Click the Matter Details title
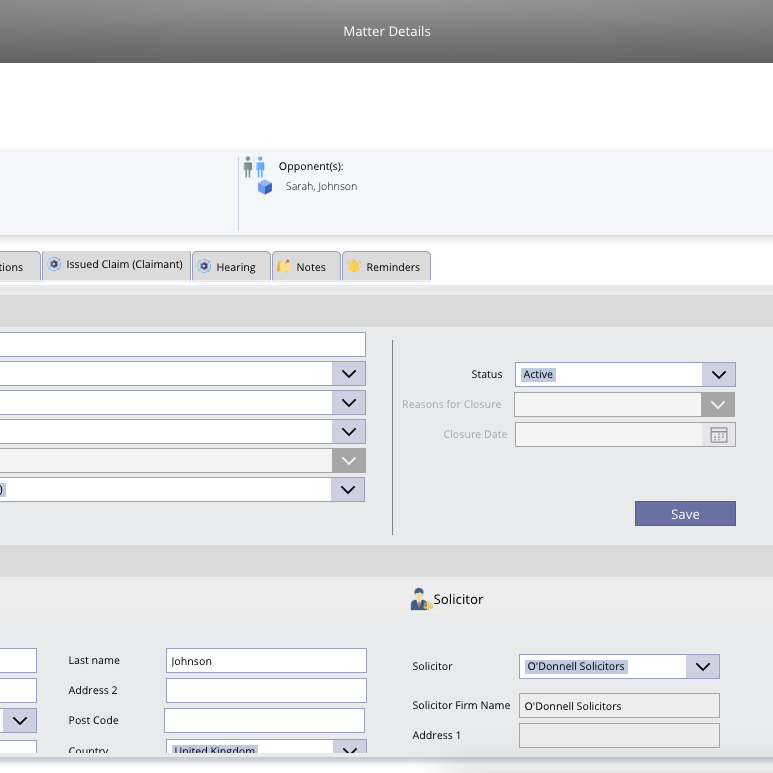773x773 pixels. (387, 32)
